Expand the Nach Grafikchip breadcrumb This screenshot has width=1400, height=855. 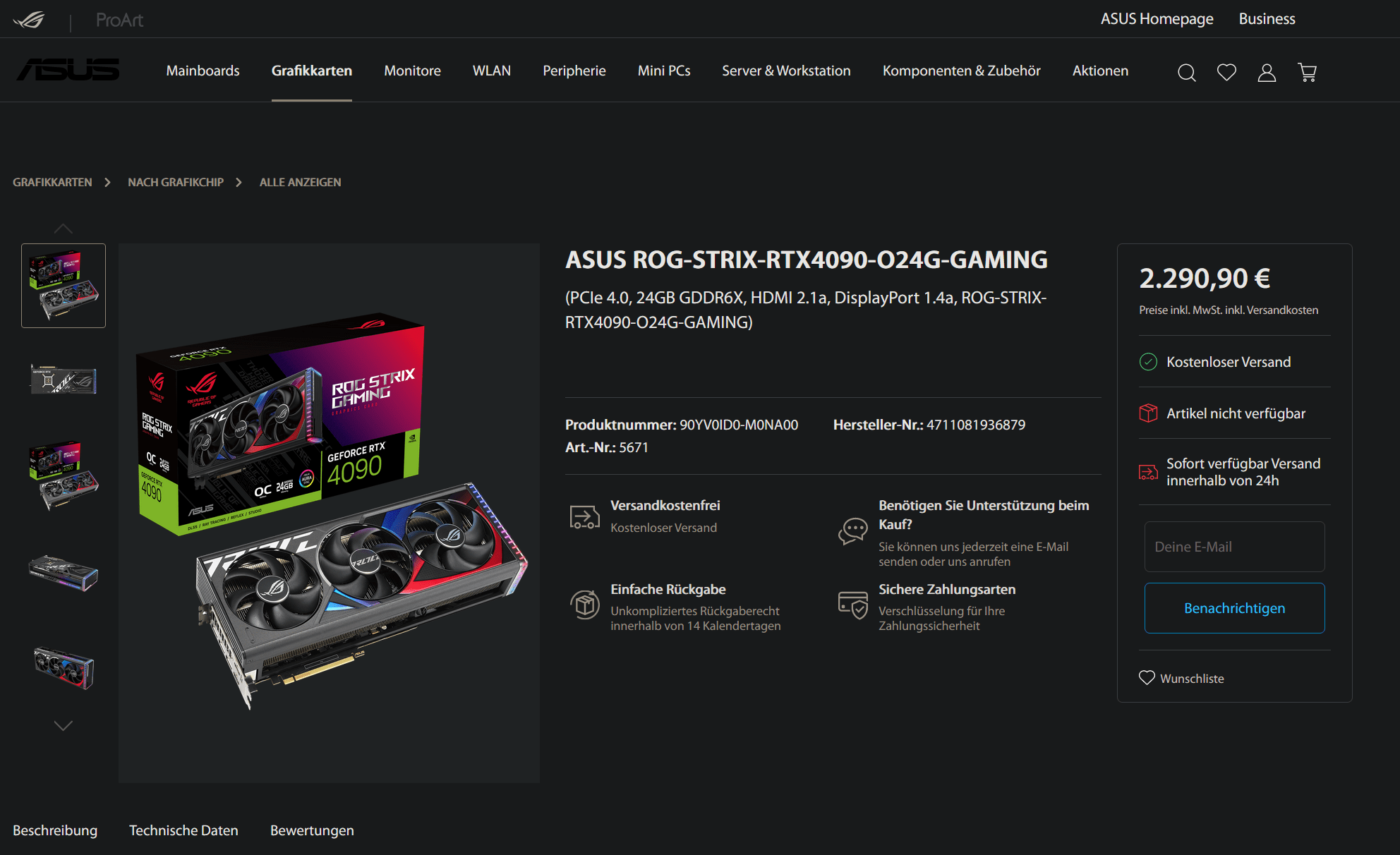176,182
